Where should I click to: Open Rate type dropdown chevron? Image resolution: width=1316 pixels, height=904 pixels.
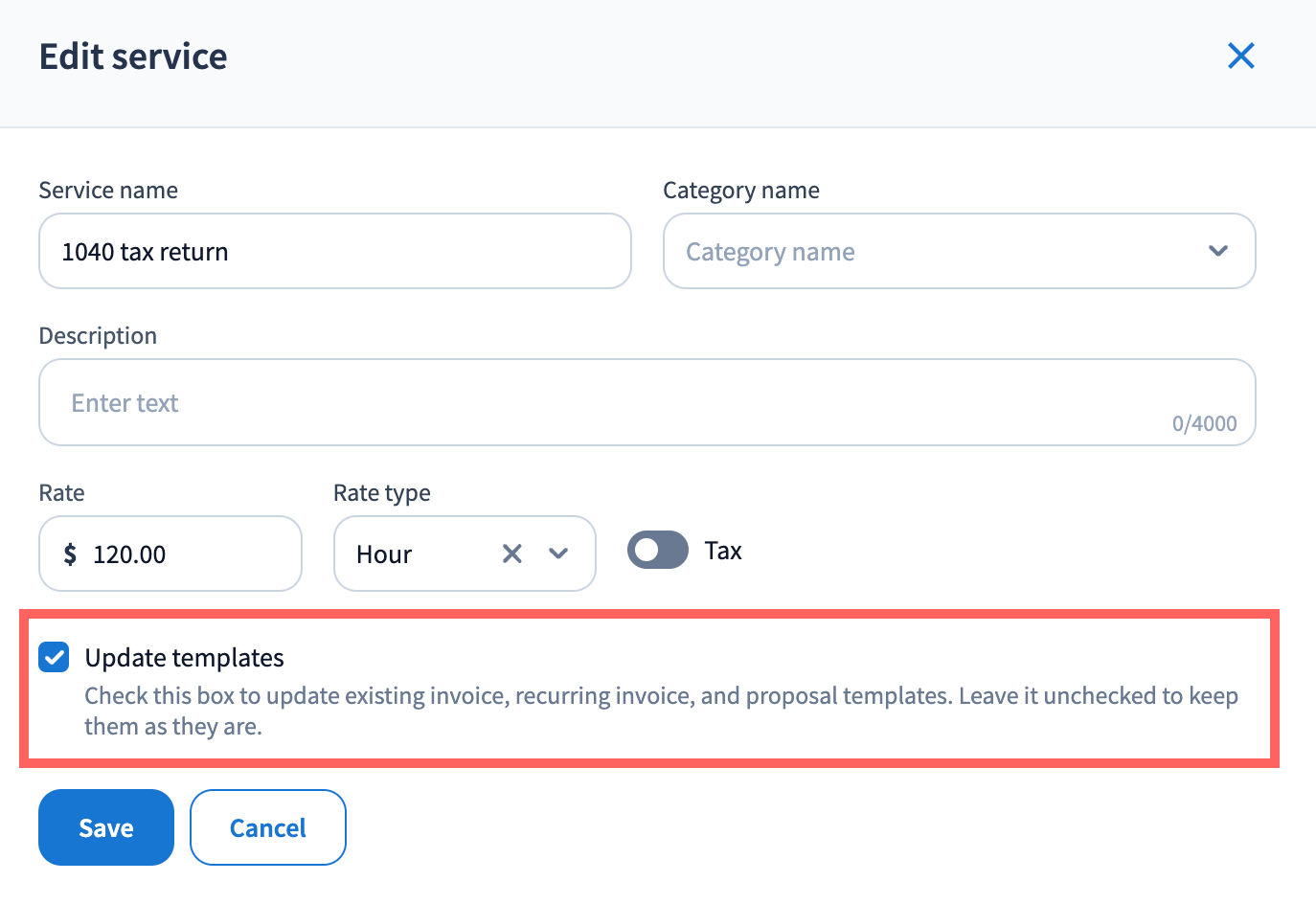click(x=558, y=554)
